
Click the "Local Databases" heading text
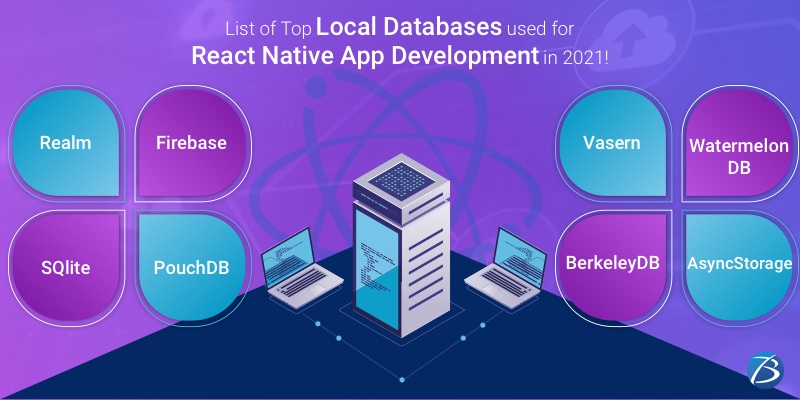point(409,29)
